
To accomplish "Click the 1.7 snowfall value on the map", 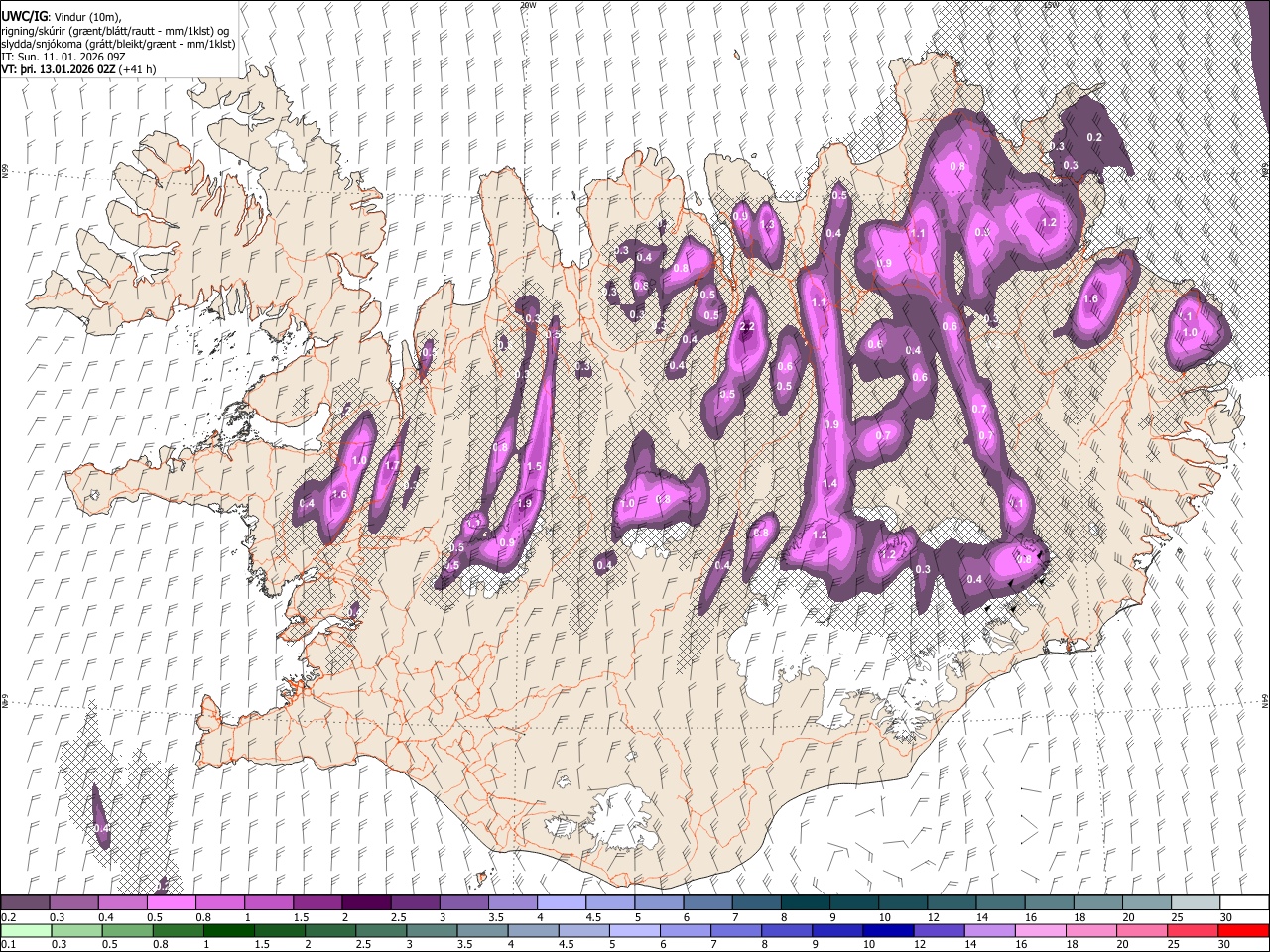I will coord(391,465).
